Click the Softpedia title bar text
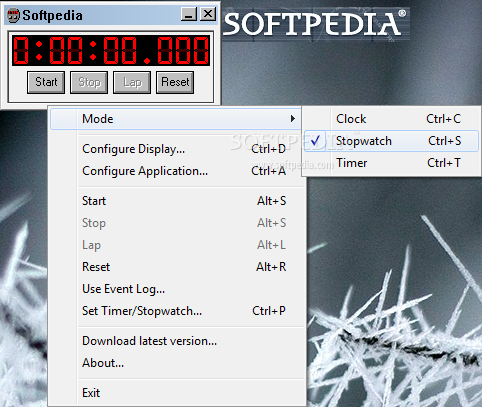This screenshot has height=407, width=482. 52,15
